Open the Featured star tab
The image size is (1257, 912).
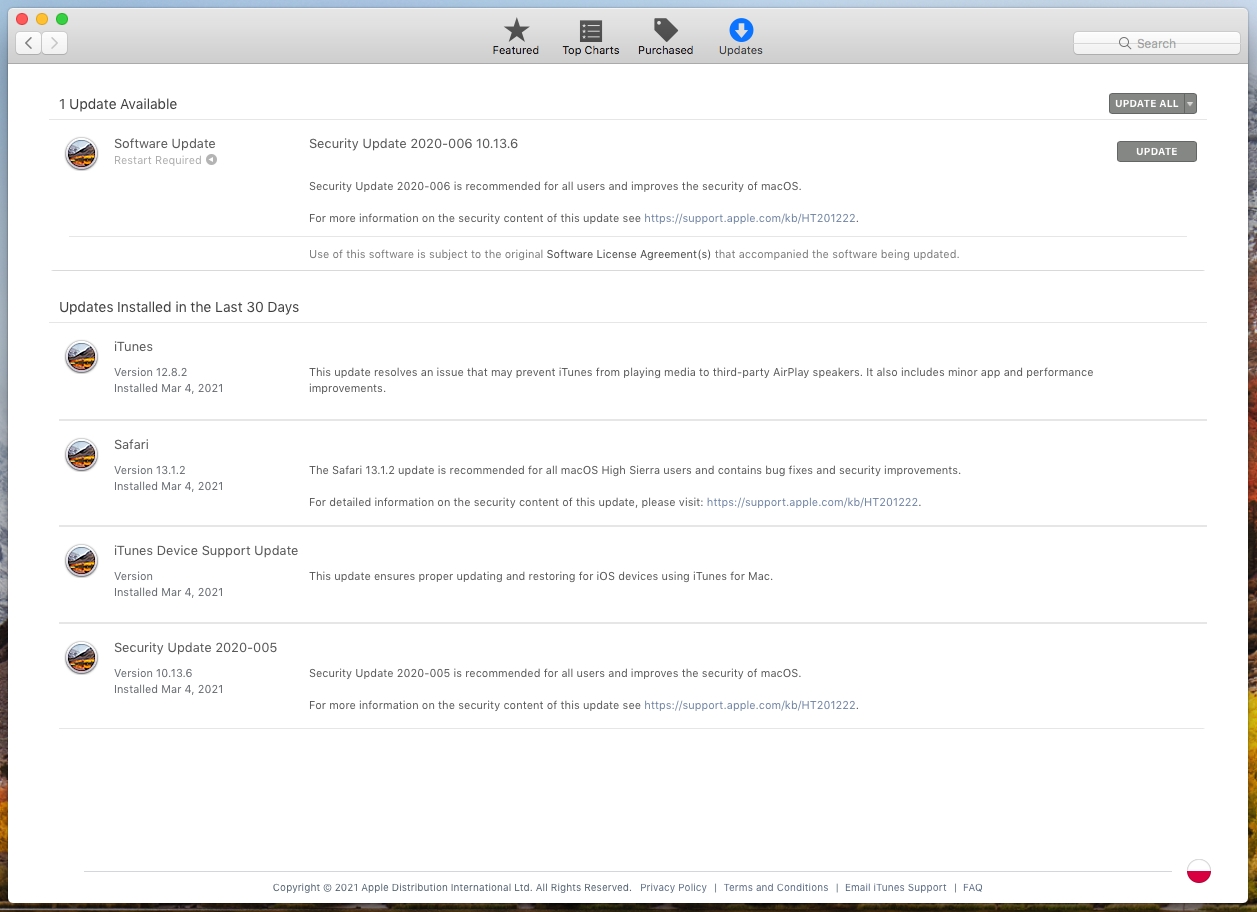coord(516,37)
